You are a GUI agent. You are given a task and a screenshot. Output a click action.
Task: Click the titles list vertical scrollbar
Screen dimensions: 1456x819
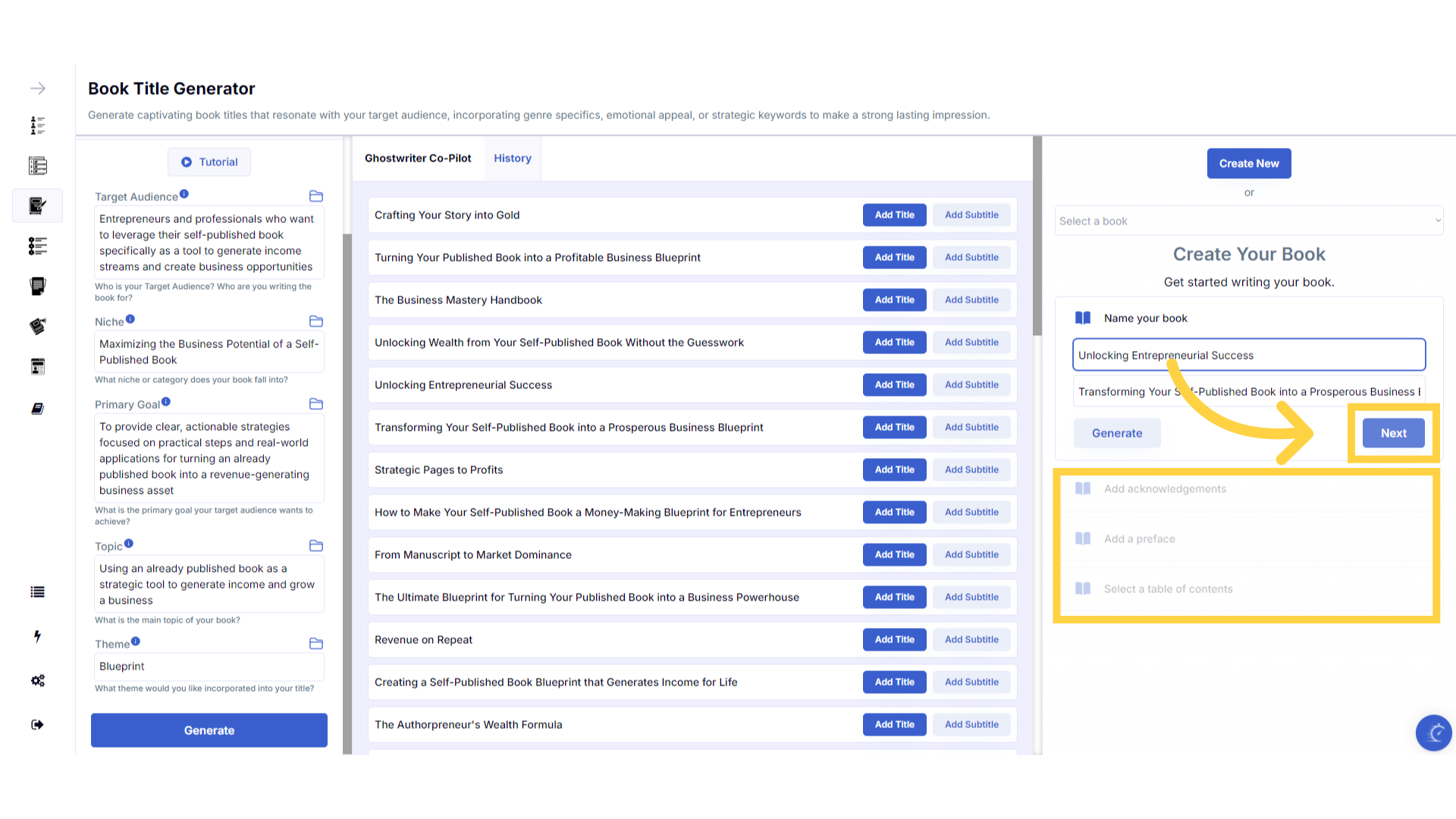(x=1037, y=235)
